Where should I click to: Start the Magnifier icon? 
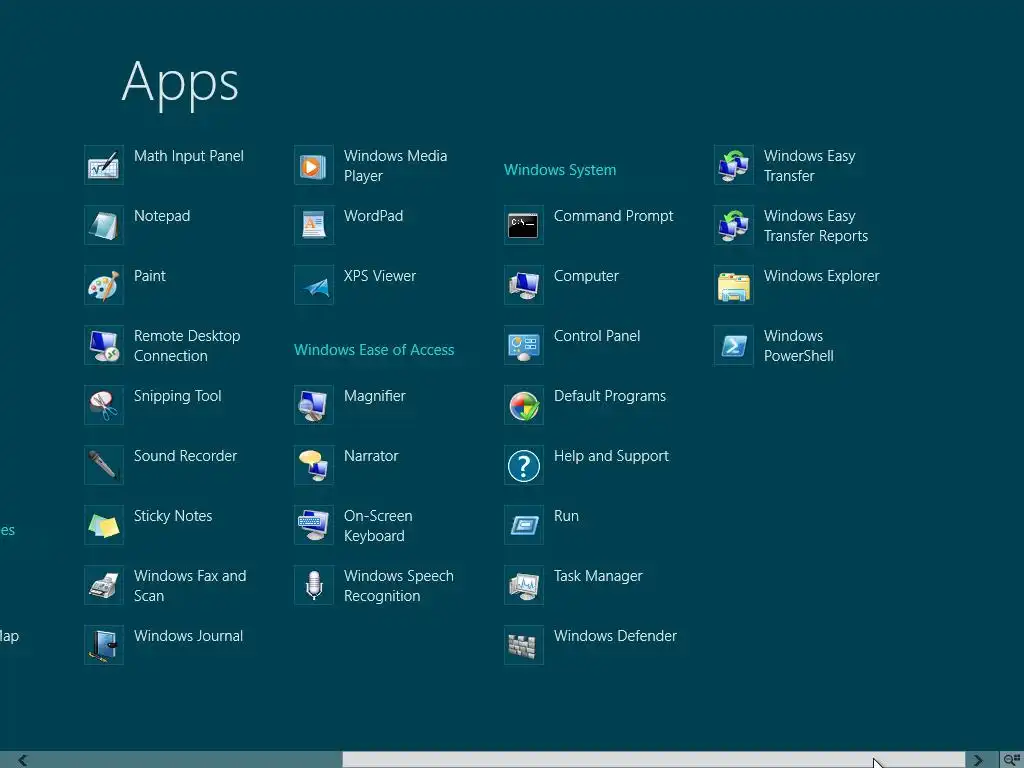(314, 406)
